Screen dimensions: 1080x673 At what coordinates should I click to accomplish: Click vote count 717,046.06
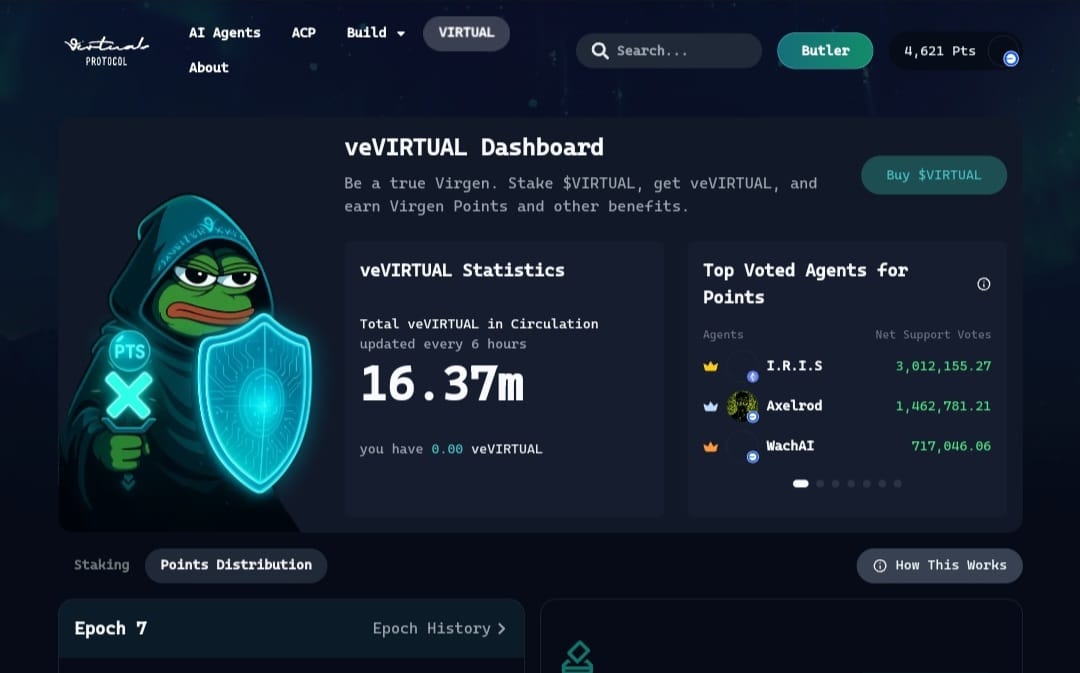pos(951,446)
